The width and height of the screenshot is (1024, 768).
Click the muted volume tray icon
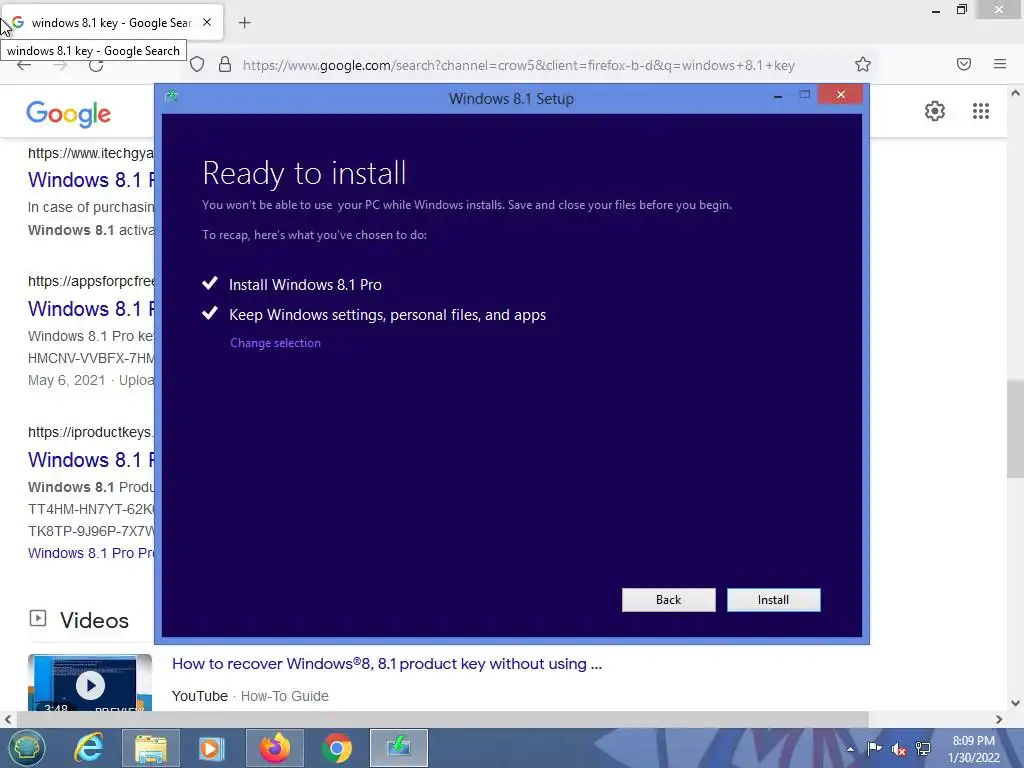[899, 749]
